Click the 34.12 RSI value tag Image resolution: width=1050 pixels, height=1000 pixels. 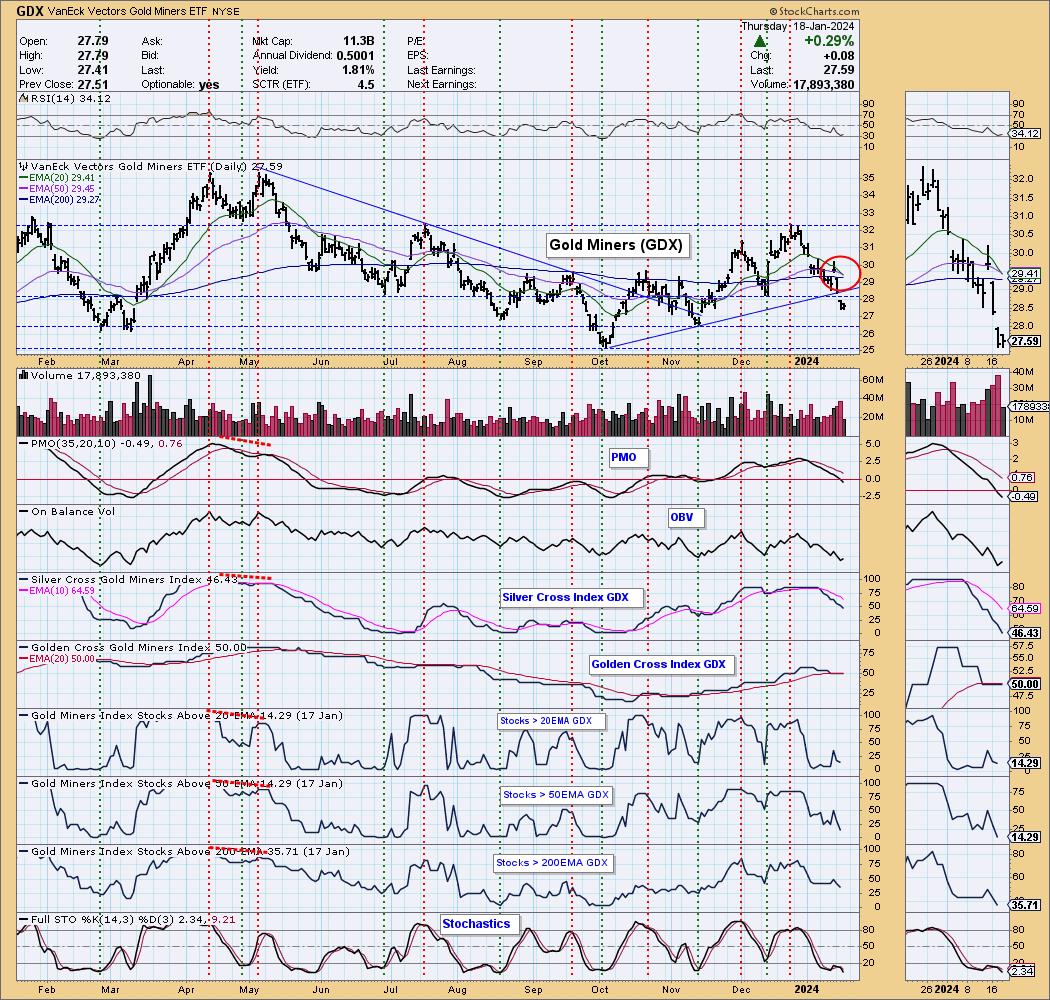tap(1025, 133)
